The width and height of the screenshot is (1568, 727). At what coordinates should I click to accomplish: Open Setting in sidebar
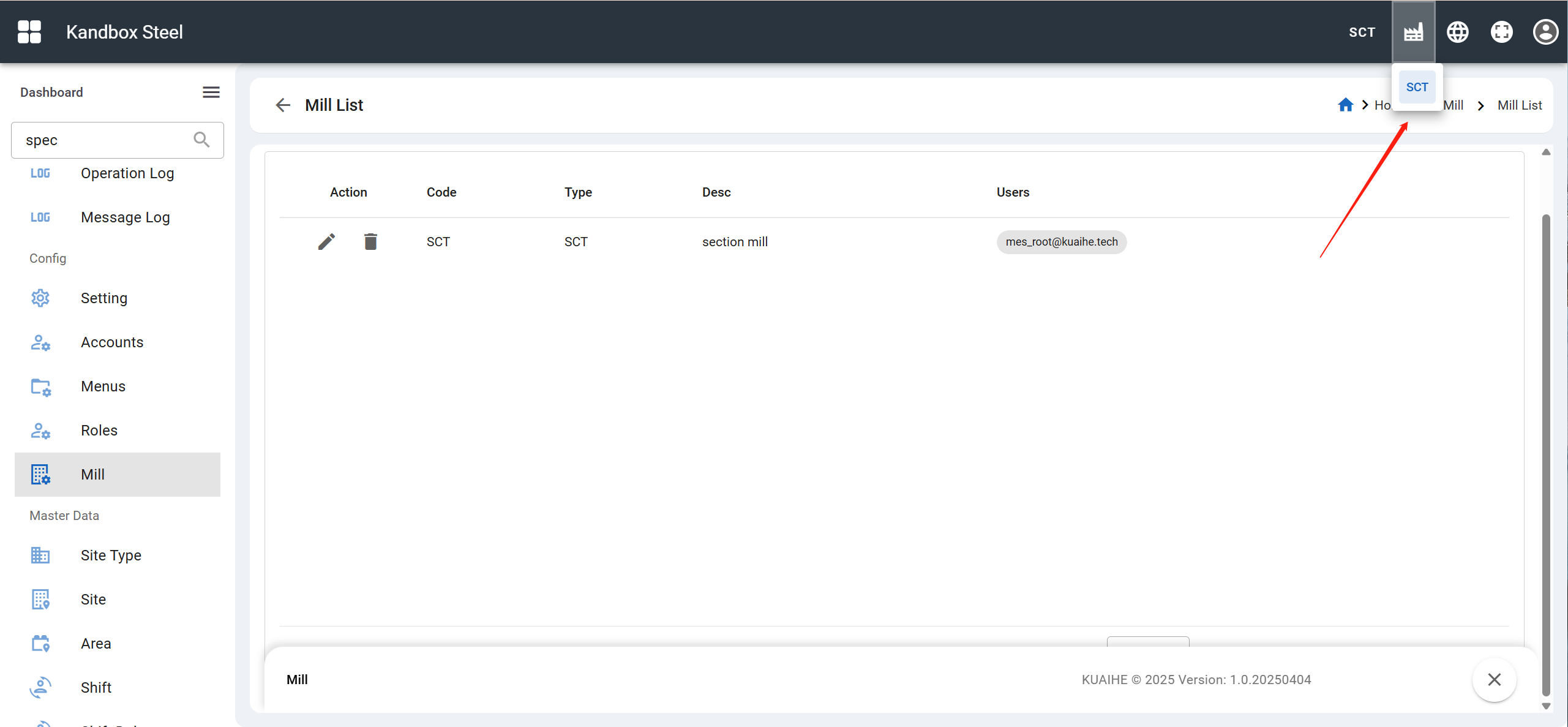pyautogui.click(x=104, y=298)
